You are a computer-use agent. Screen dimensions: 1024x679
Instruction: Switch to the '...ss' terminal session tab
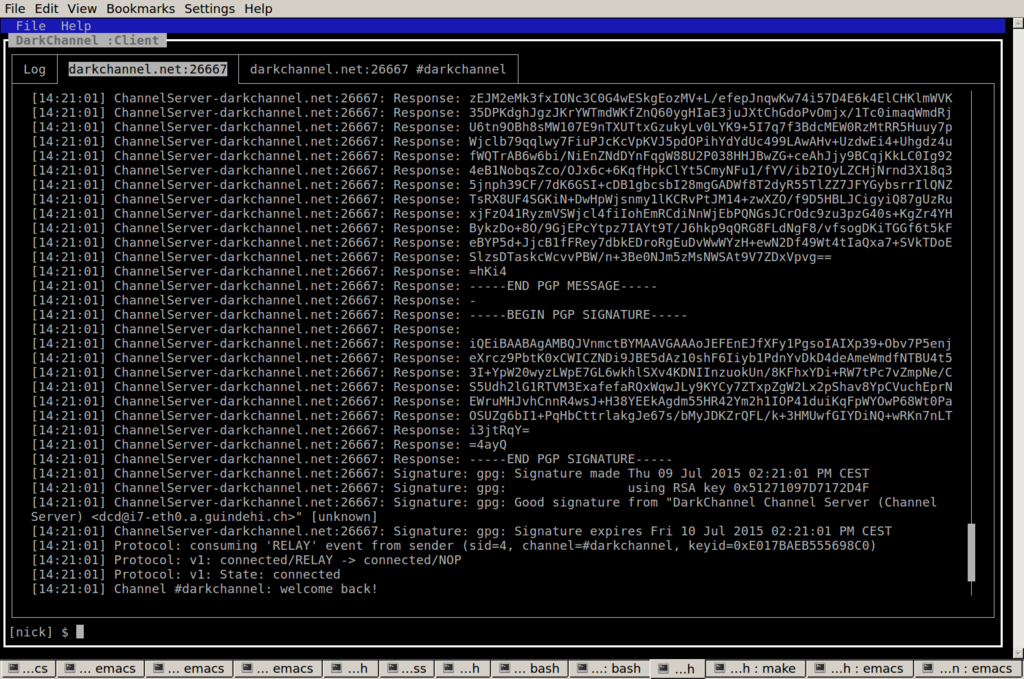[x=410, y=669]
